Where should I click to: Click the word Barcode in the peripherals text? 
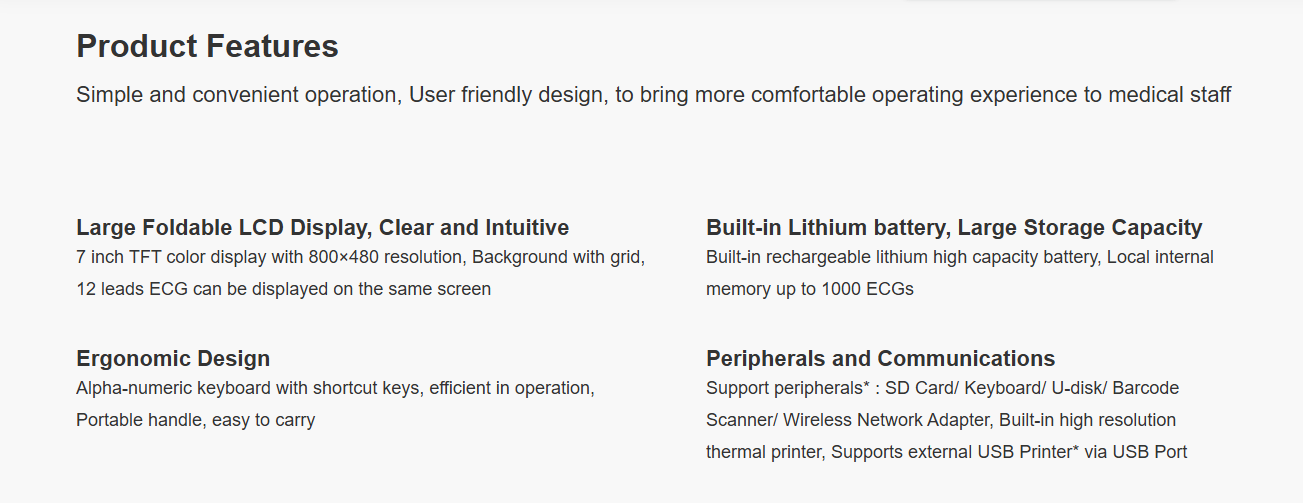click(1145, 387)
